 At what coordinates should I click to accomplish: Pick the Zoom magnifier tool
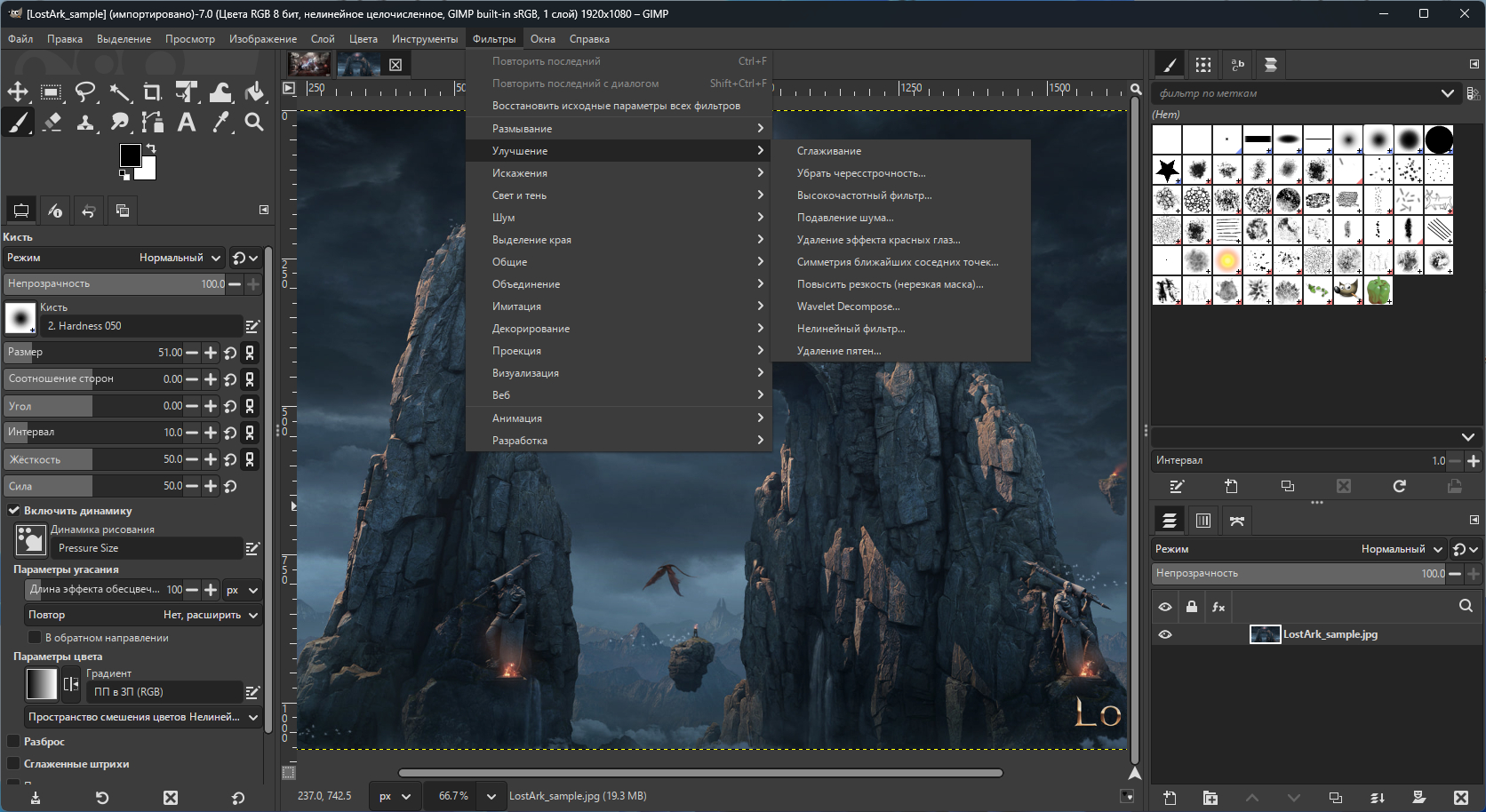(254, 122)
